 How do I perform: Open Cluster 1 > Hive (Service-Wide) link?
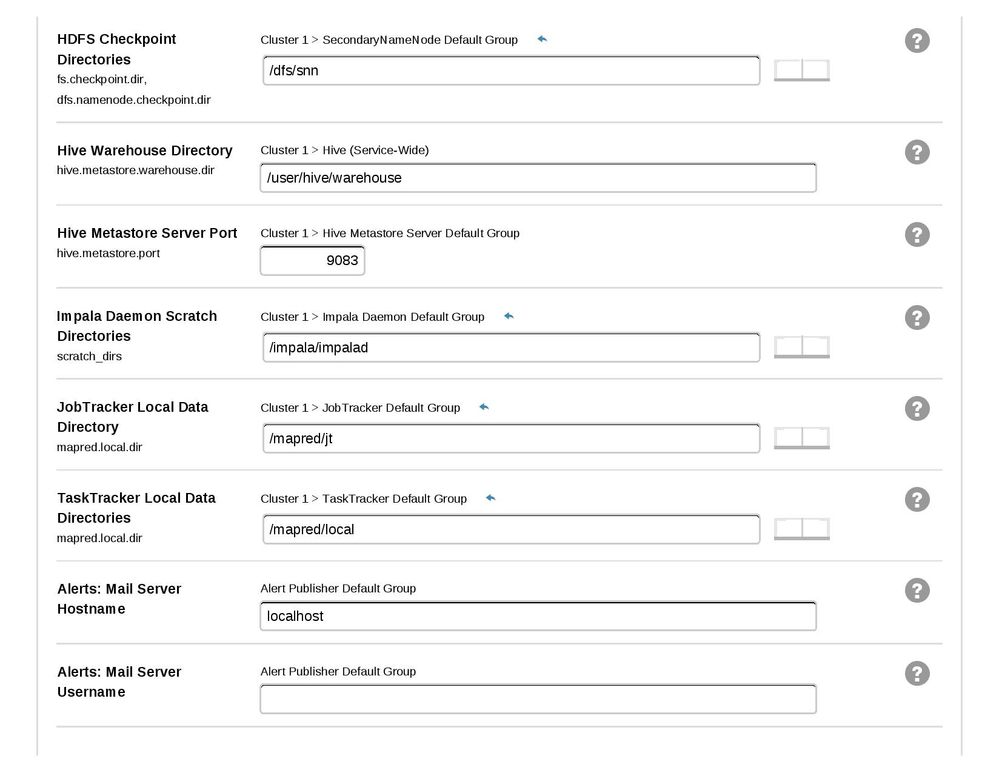click(x=344, y=149)
